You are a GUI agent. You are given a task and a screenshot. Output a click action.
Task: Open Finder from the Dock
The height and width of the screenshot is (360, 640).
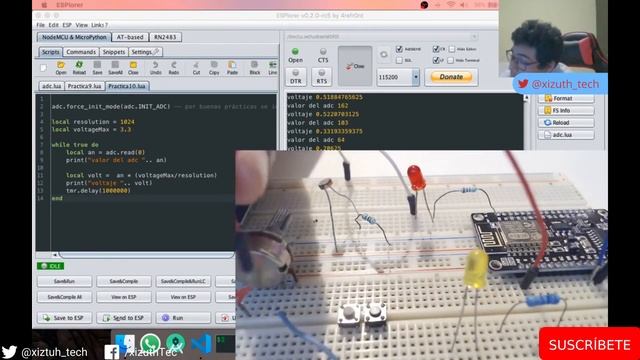pos(125,343)
